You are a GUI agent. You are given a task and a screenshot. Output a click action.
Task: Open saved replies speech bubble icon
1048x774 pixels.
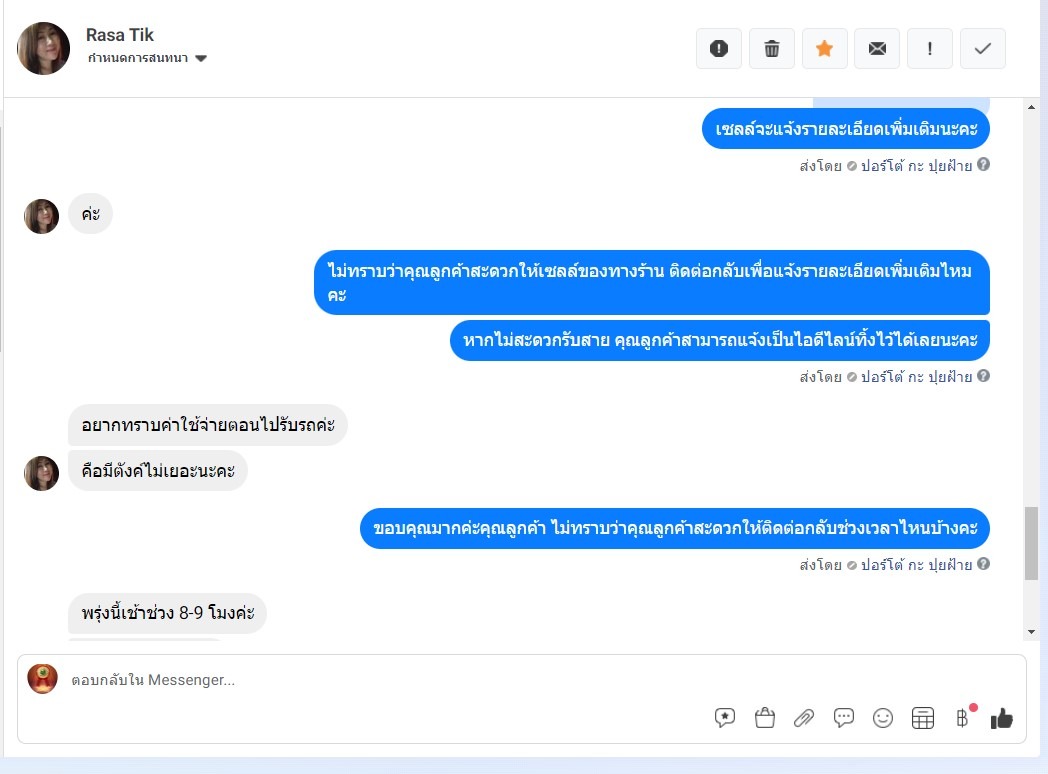pos(843,719)
